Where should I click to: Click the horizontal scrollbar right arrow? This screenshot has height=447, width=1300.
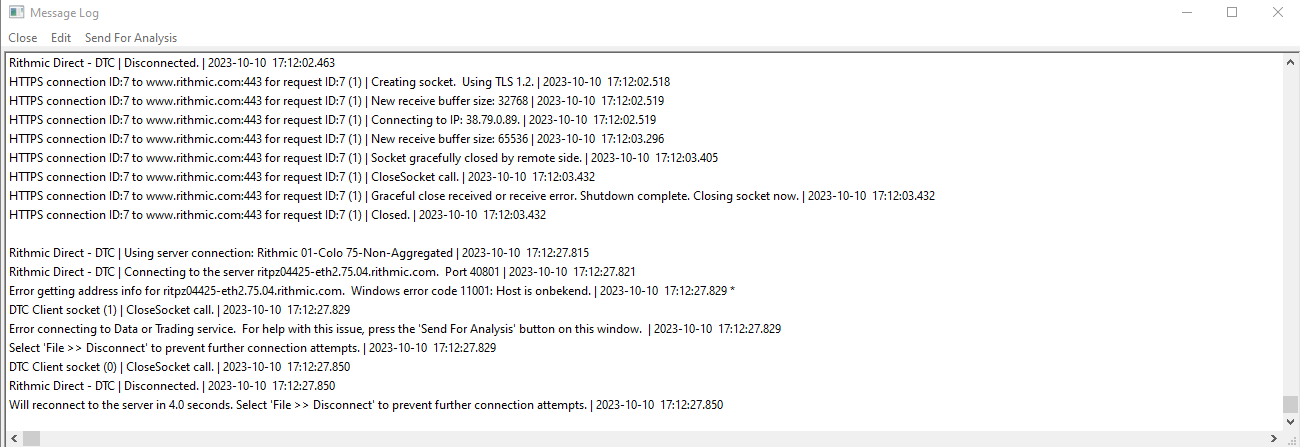(x=1273, y=438)
